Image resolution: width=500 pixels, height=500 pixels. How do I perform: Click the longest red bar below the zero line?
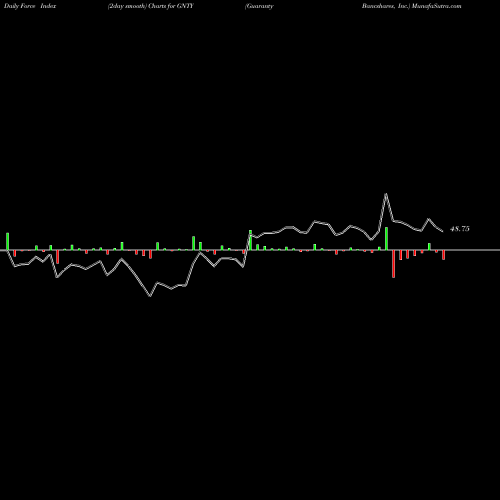tap(393, 264)
